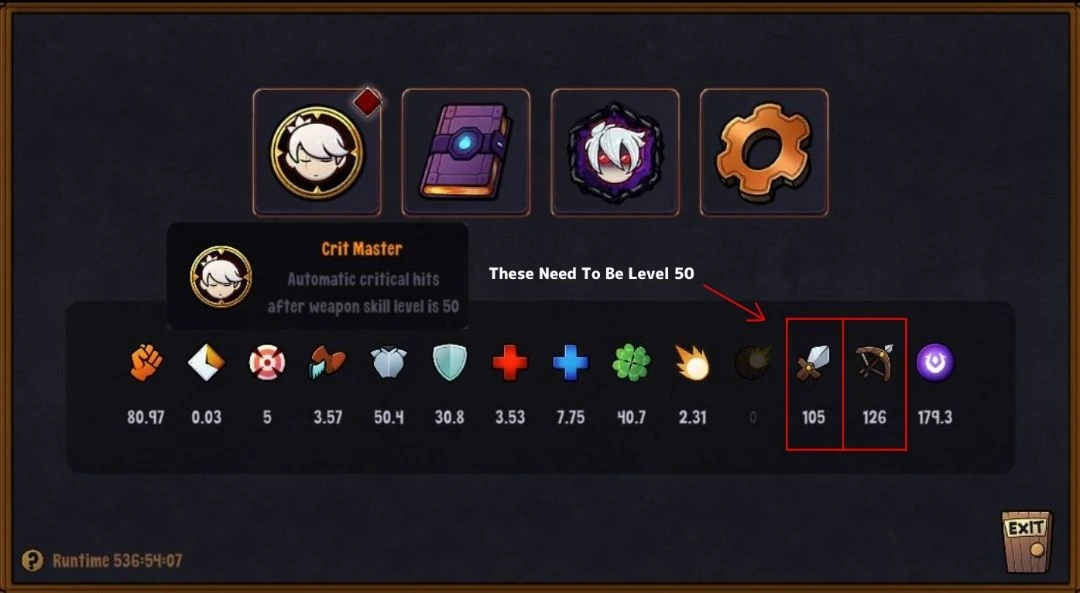
Task: Click the chest armor stat icon
Action: coord(388,362)
